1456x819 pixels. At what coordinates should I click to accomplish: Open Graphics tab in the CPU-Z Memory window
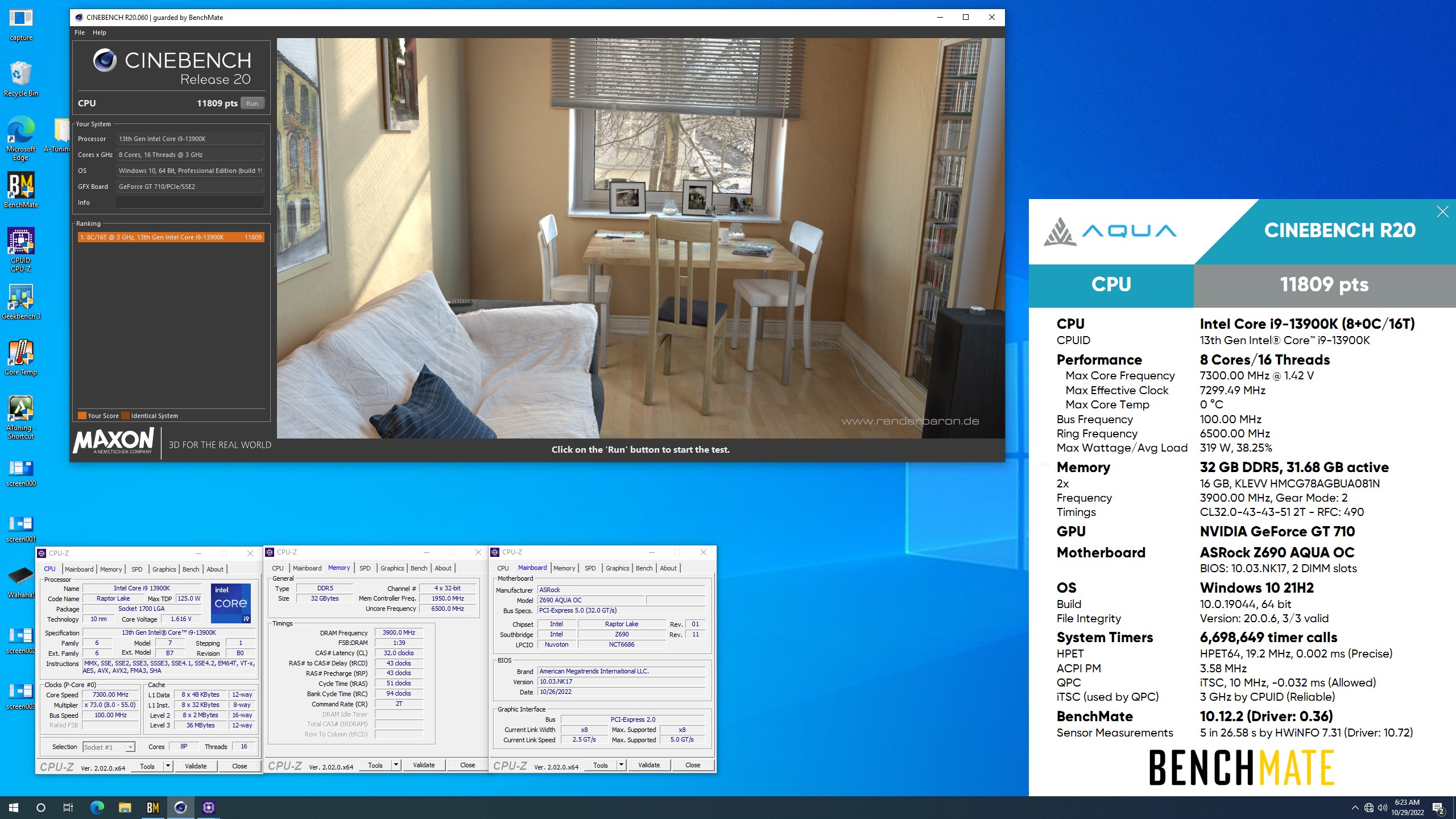coord(392,568)
